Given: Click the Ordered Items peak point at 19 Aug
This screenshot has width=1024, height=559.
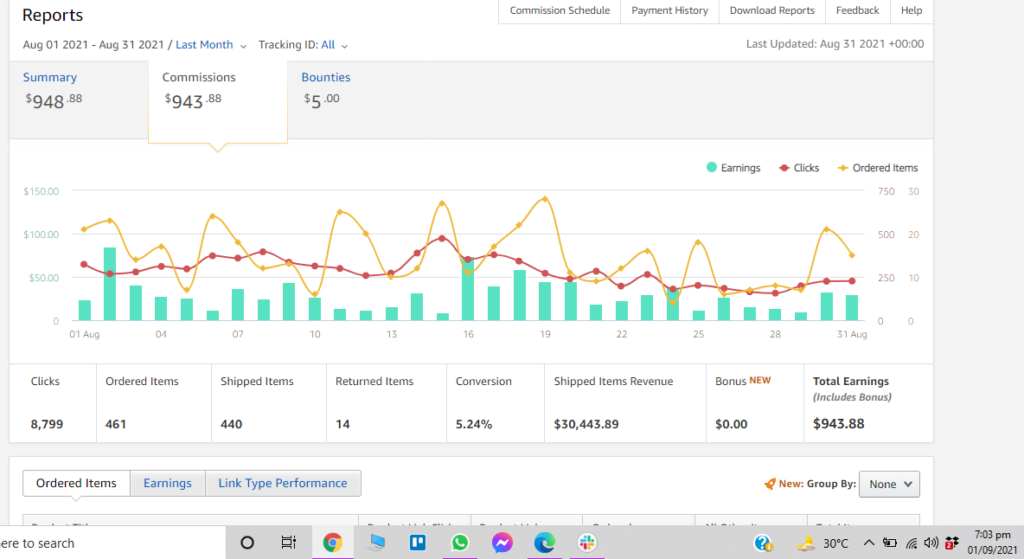Looking at the screenshot, I should coord(545,199).
